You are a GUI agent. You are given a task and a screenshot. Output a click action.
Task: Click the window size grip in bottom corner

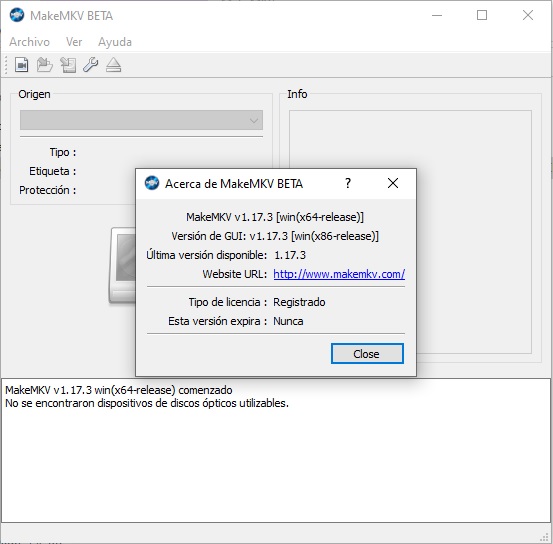click(545, 537)
